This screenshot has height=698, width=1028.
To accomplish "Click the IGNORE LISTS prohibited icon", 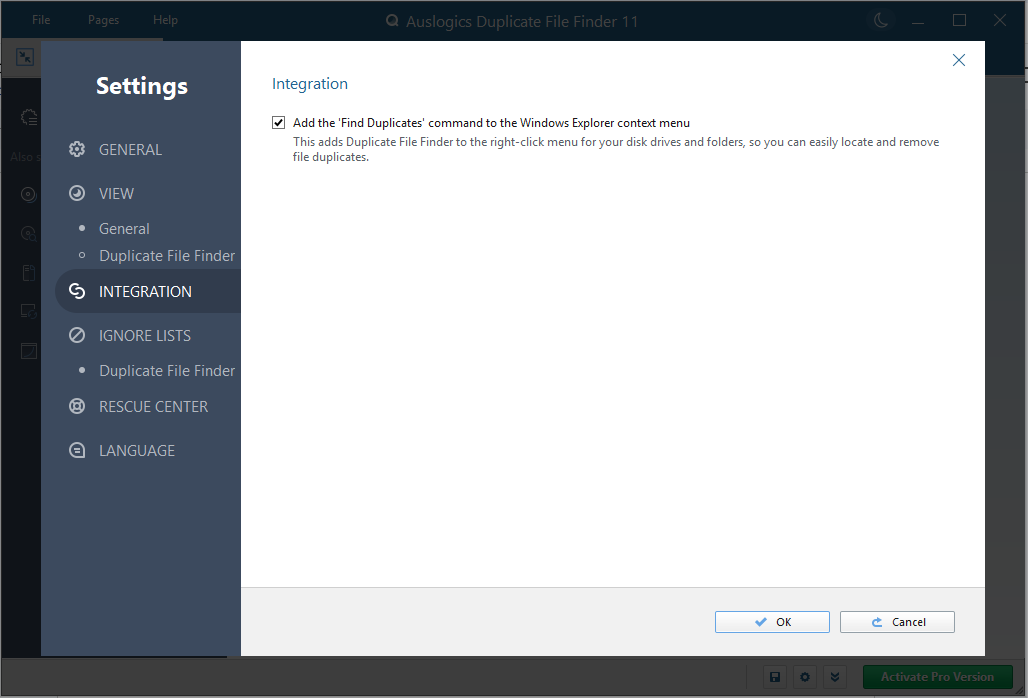I will [x=77, y=336].
